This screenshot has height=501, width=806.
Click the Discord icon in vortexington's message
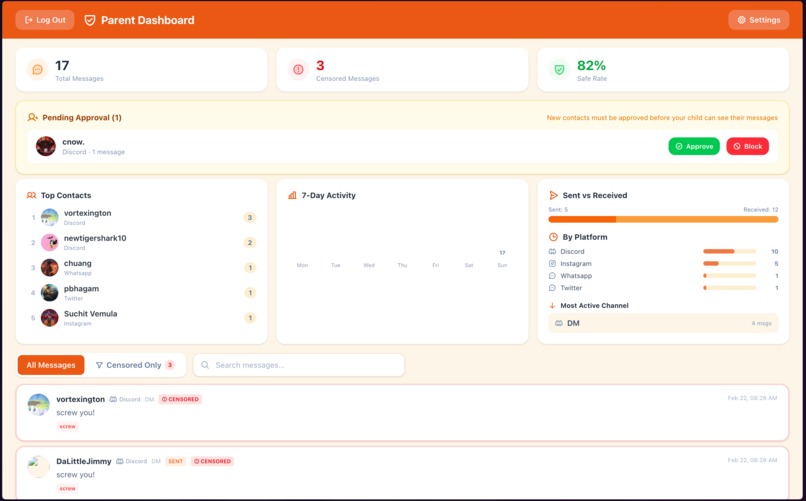coord(113,399)
